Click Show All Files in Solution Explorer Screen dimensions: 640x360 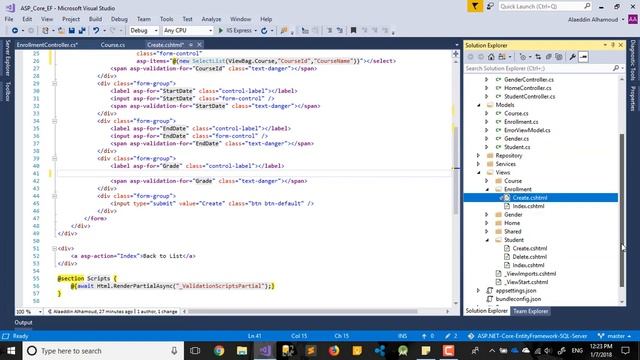tap(558, 57)
